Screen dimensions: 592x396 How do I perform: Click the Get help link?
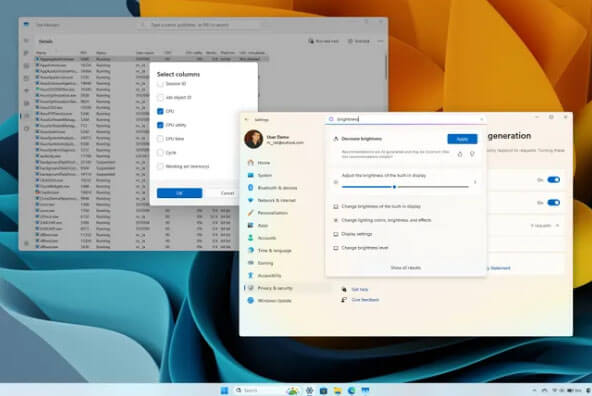359,290
